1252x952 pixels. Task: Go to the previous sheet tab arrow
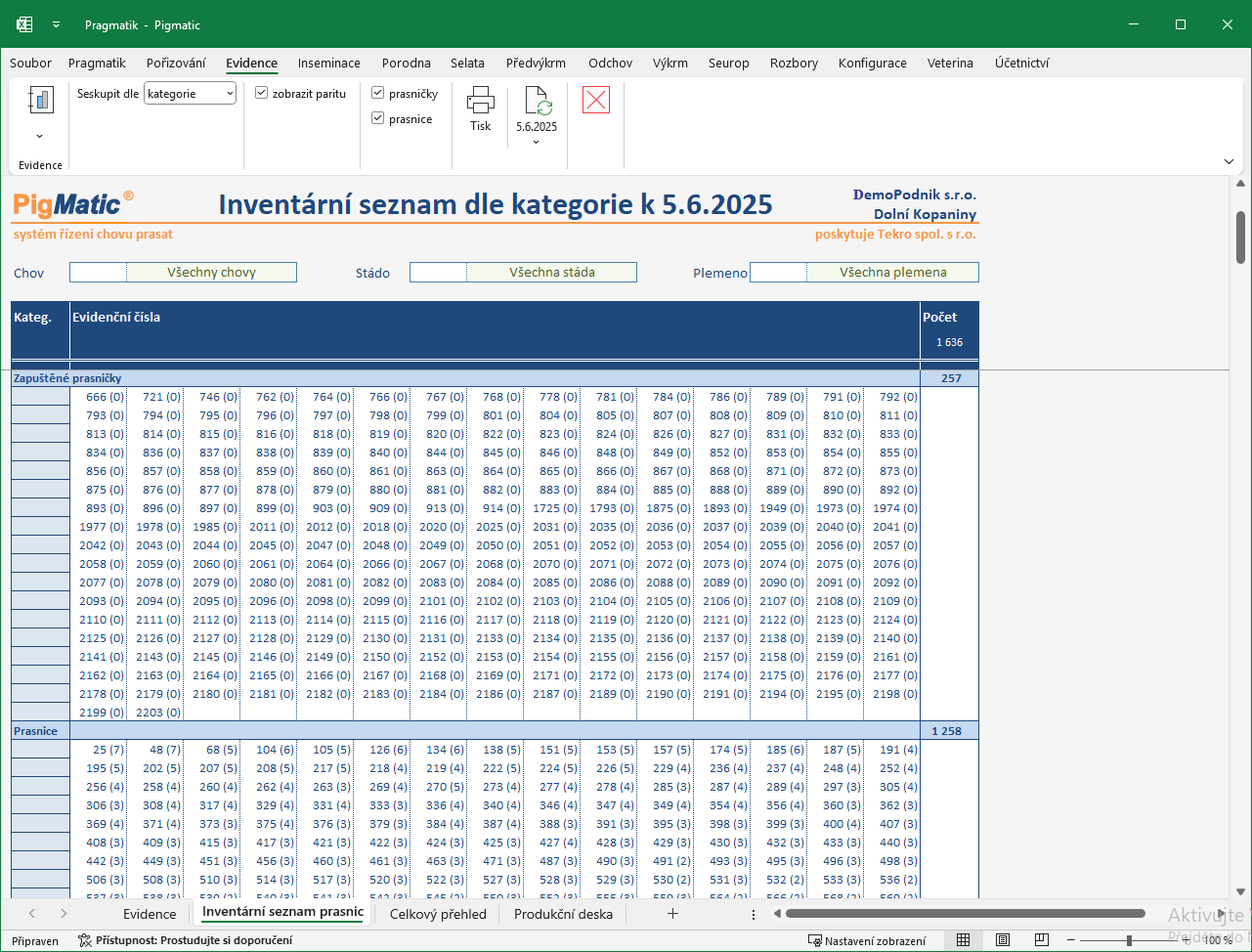32,914
